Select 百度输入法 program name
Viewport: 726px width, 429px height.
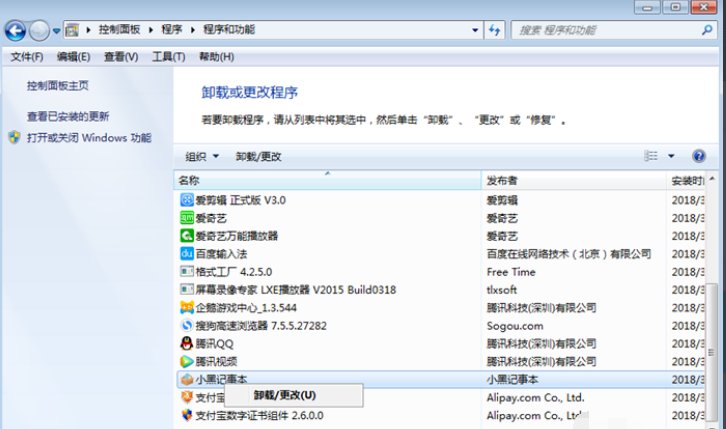221,254
